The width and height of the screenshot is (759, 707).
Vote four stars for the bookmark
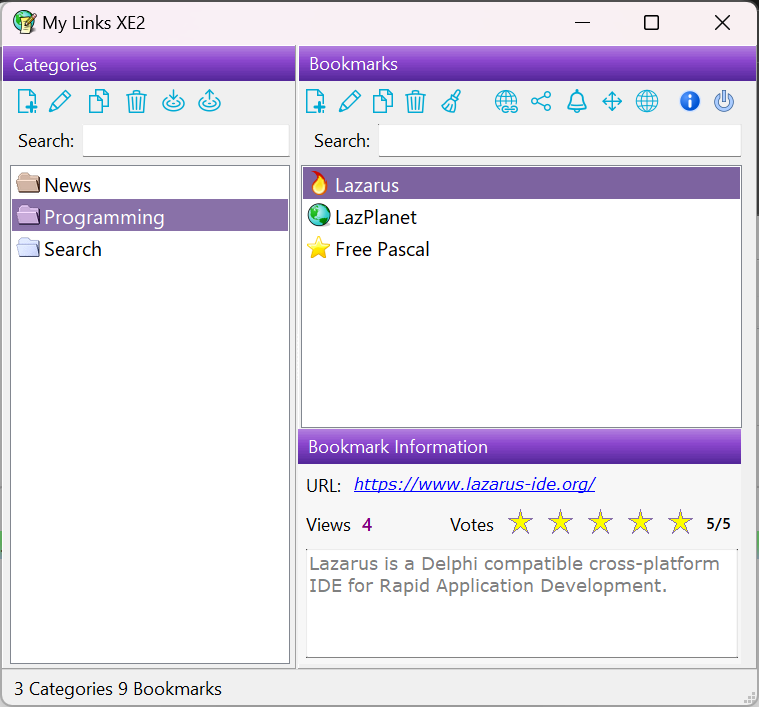(x=640, y=522)
